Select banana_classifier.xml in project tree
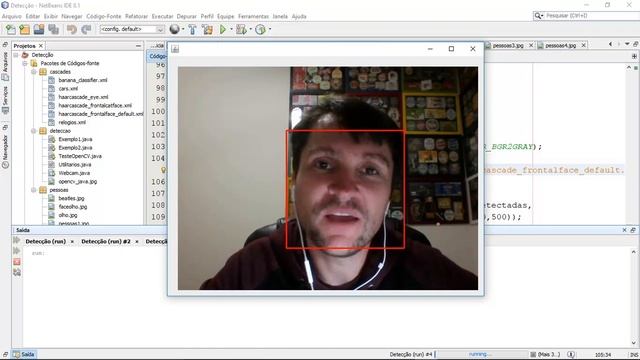Image resolution: width=640 pixels, height=360 pixels. pos(82,80)
